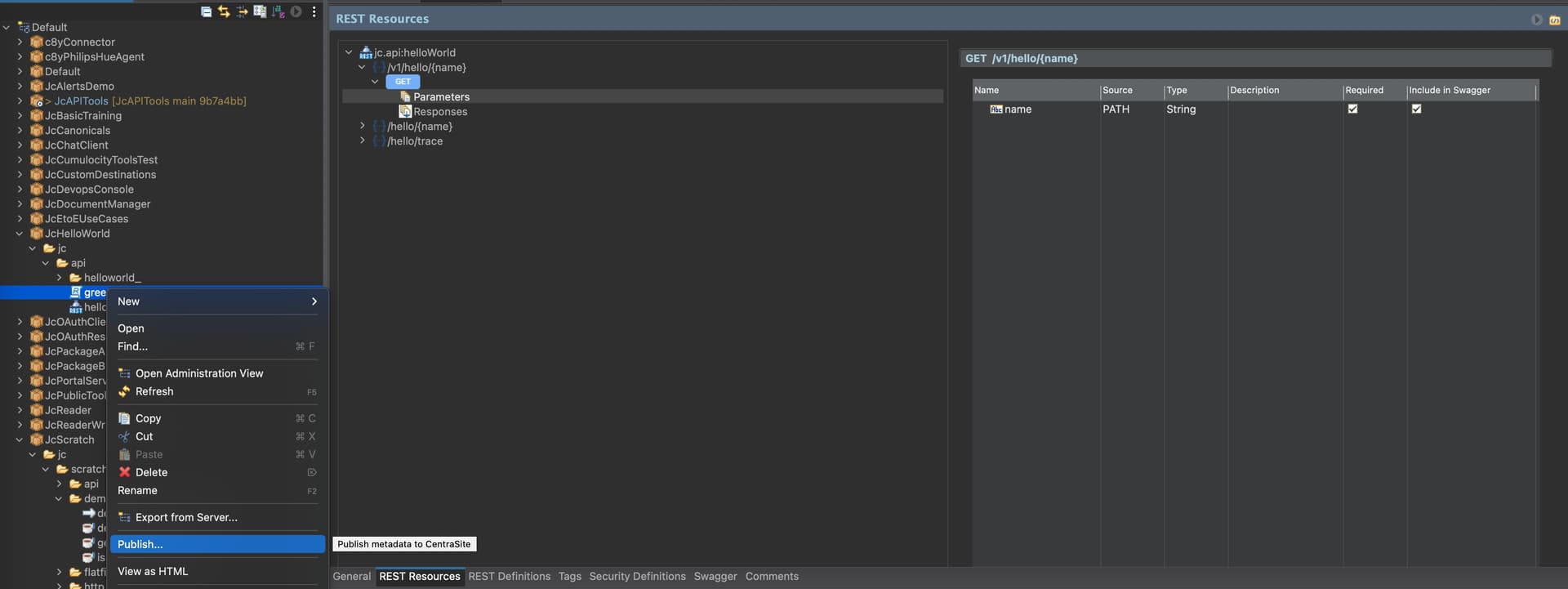Open the Tags tab
The height and width of the screenshot is (589, 1568).
point(570,576)
